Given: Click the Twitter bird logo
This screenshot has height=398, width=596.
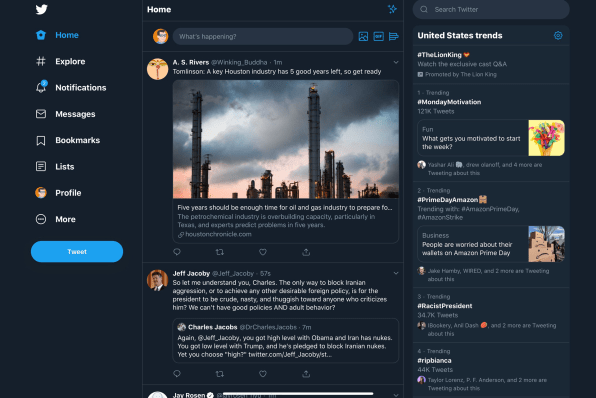Looking at the screenshot, I should (x=41, y=9).
